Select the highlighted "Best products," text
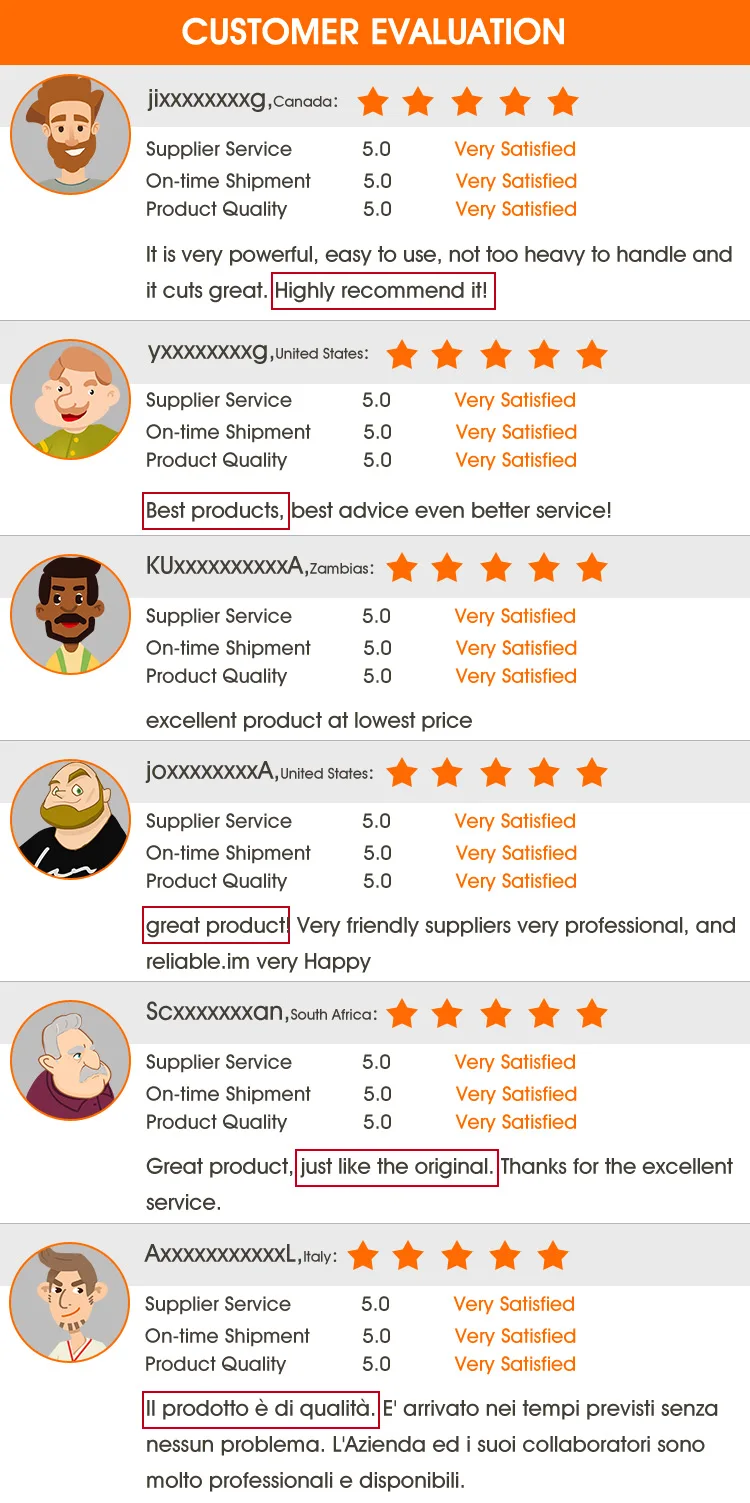 pos(215,510)
